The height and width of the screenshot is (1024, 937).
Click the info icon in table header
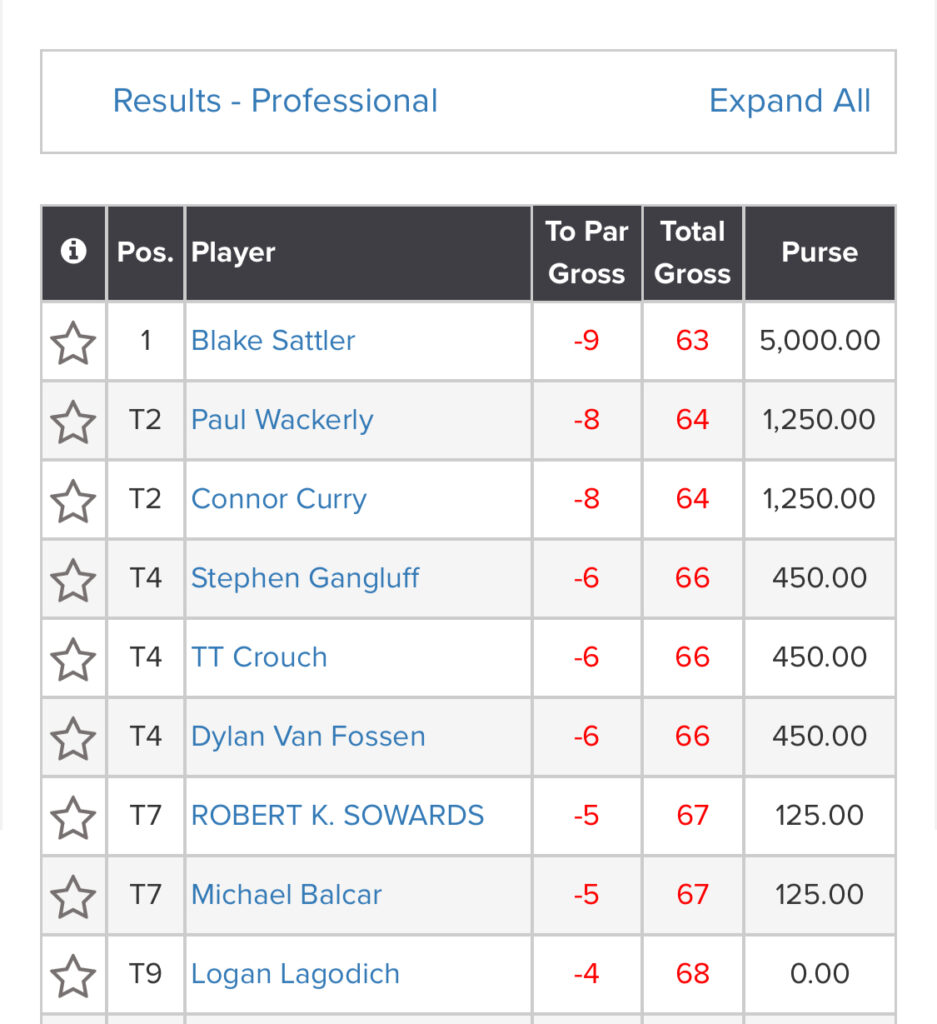(73, 251)
